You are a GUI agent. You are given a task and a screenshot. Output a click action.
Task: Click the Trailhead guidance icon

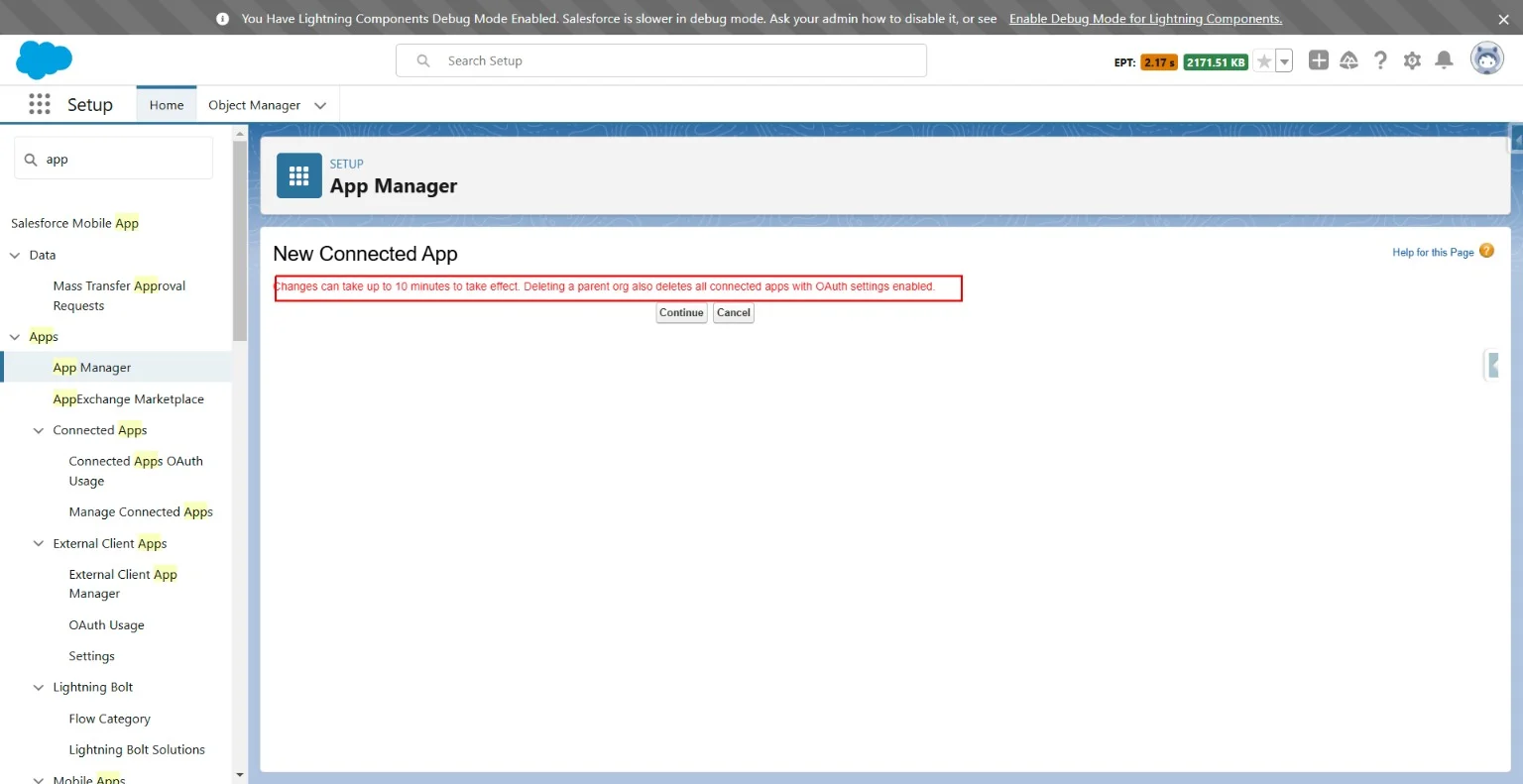tap(1348, 60)
